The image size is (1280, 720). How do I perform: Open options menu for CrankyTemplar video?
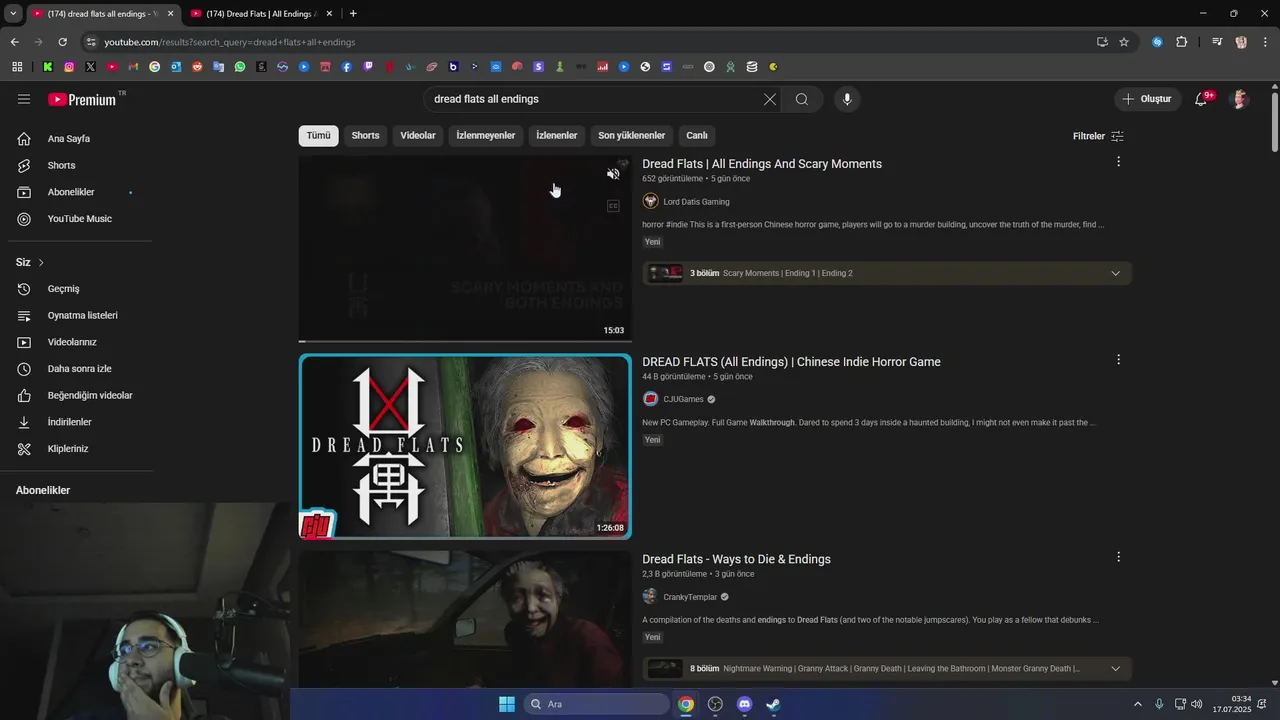coord(1118,557)
